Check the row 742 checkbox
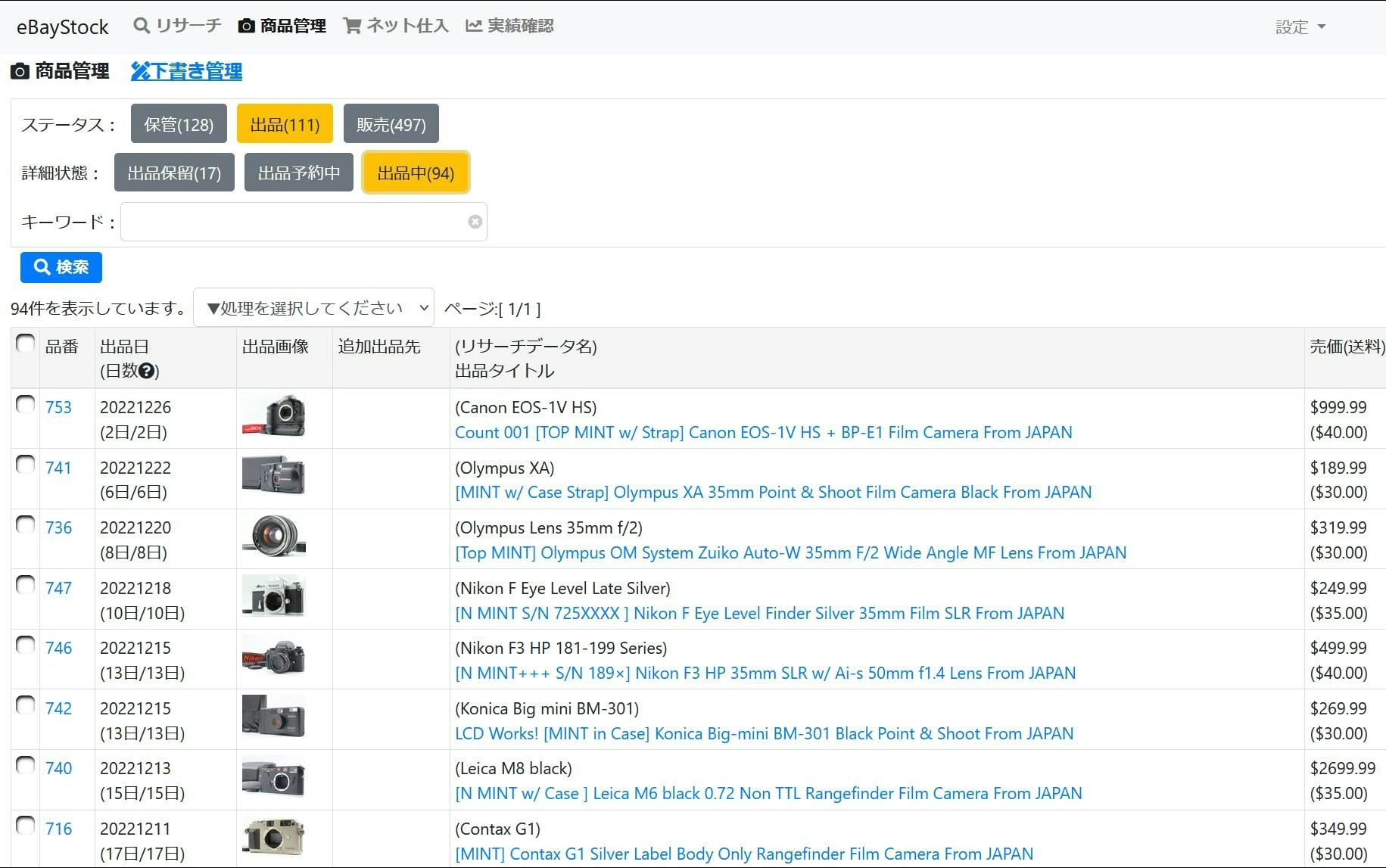 click(25, 705)
